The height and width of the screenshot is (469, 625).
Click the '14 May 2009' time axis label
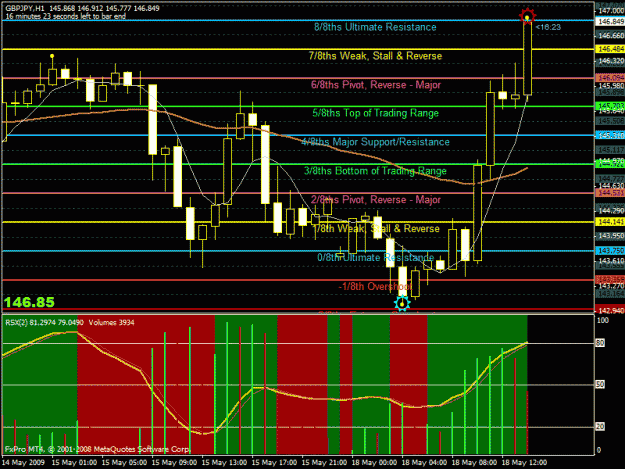click(x=23, y=463)
